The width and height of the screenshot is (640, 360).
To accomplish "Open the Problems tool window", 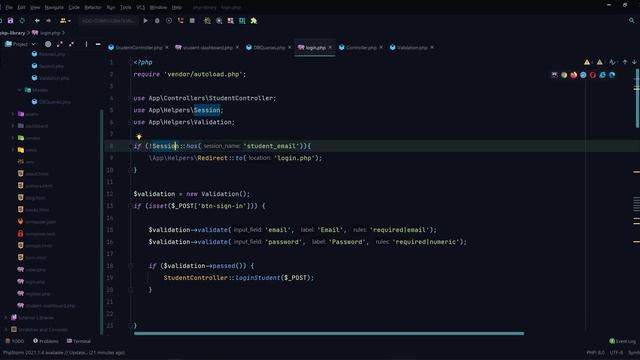I will point(46,341).
